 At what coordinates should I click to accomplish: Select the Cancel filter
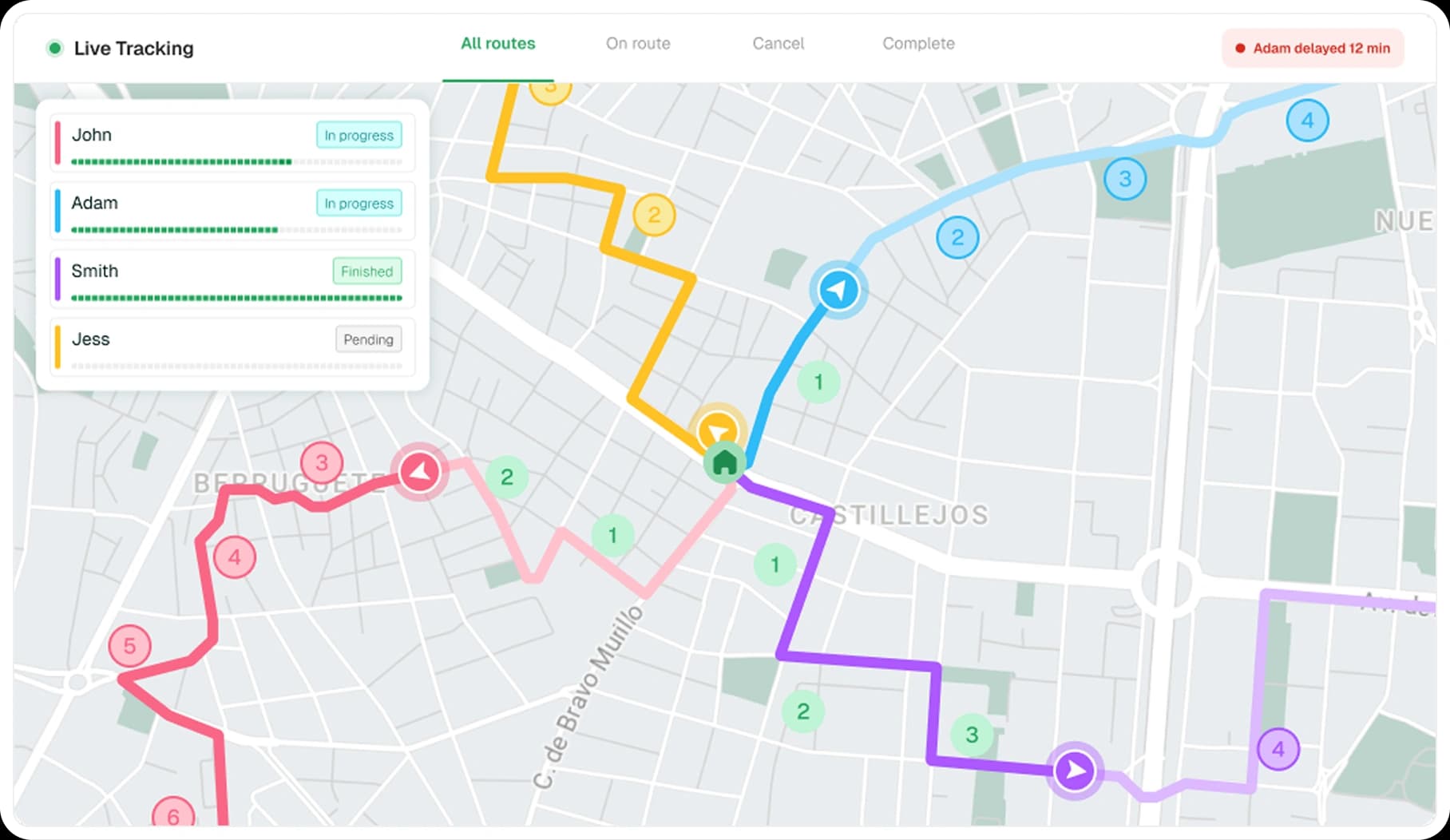[778, 44]
